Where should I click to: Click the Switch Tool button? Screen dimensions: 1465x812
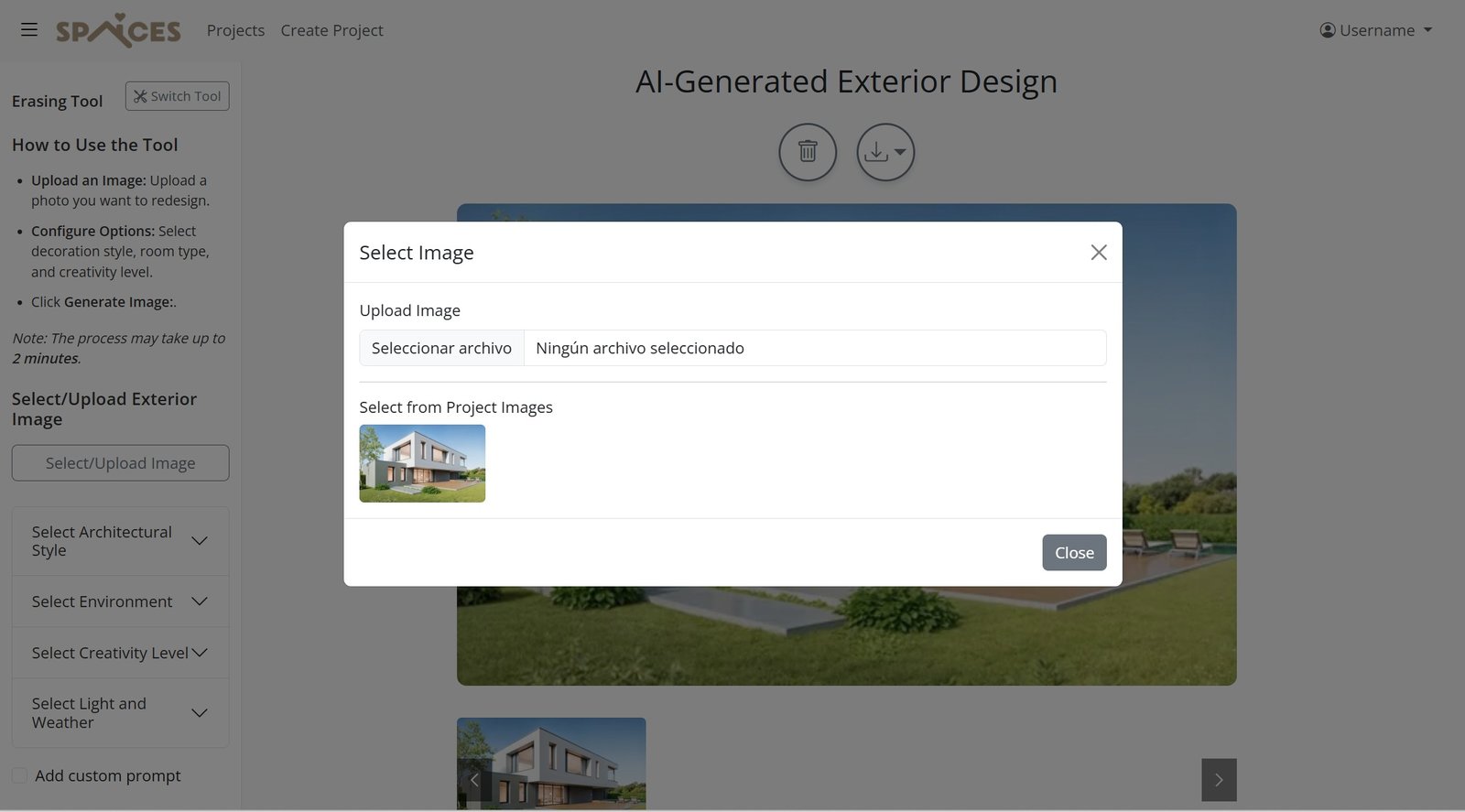[x=177, y=96]
